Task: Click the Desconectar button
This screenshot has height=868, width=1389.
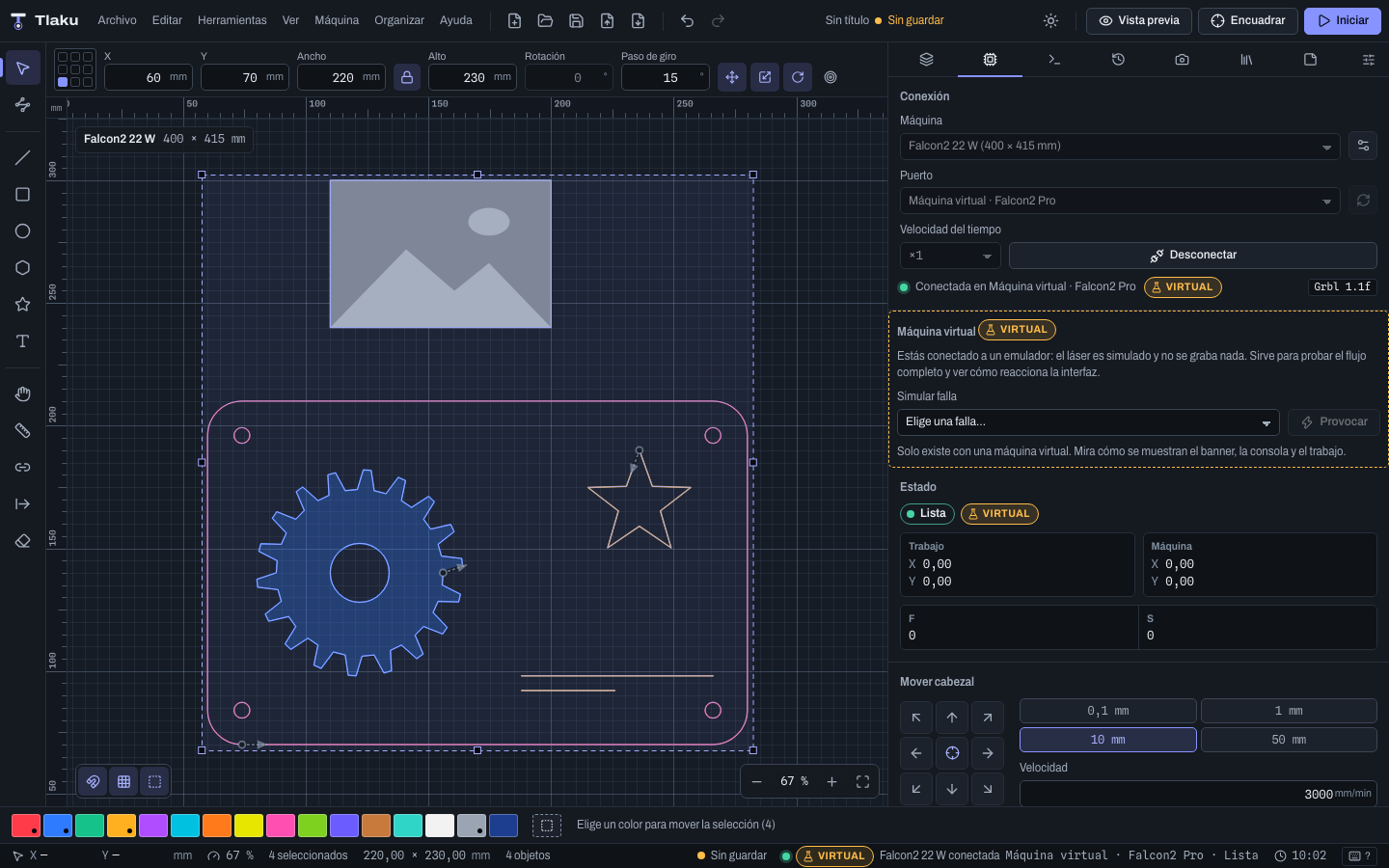Action: pyautogui.click(x=1192, y=256)
